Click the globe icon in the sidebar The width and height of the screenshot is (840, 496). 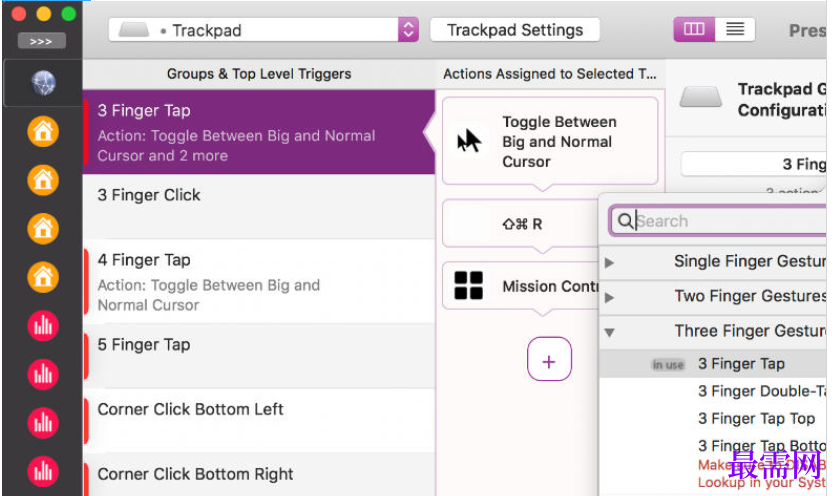click(43, 83)
